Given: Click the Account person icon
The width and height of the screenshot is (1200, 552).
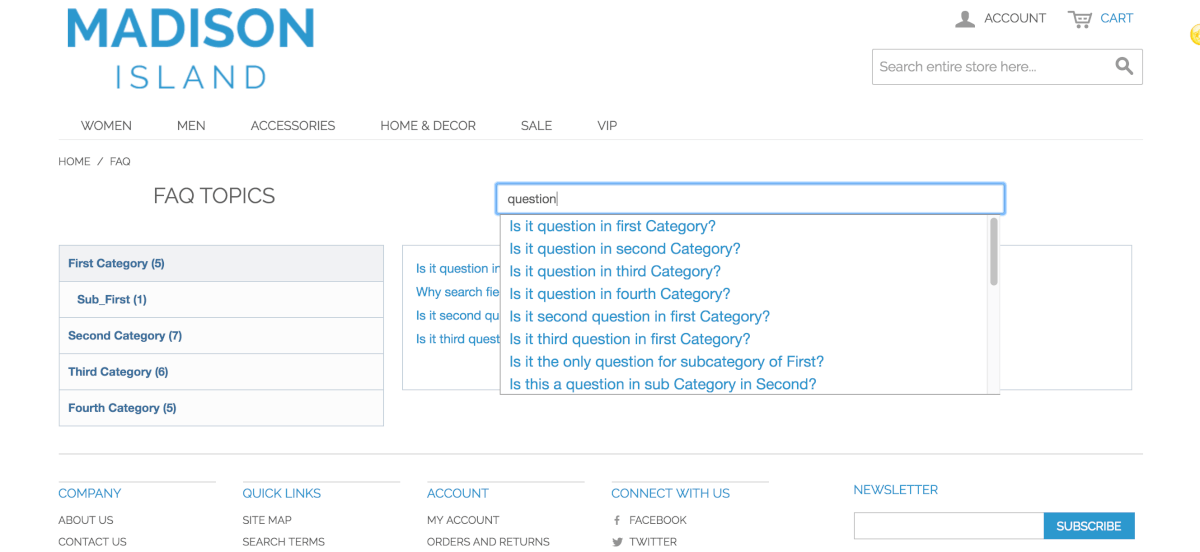Looking at the screenshot, I should point(965,19).
